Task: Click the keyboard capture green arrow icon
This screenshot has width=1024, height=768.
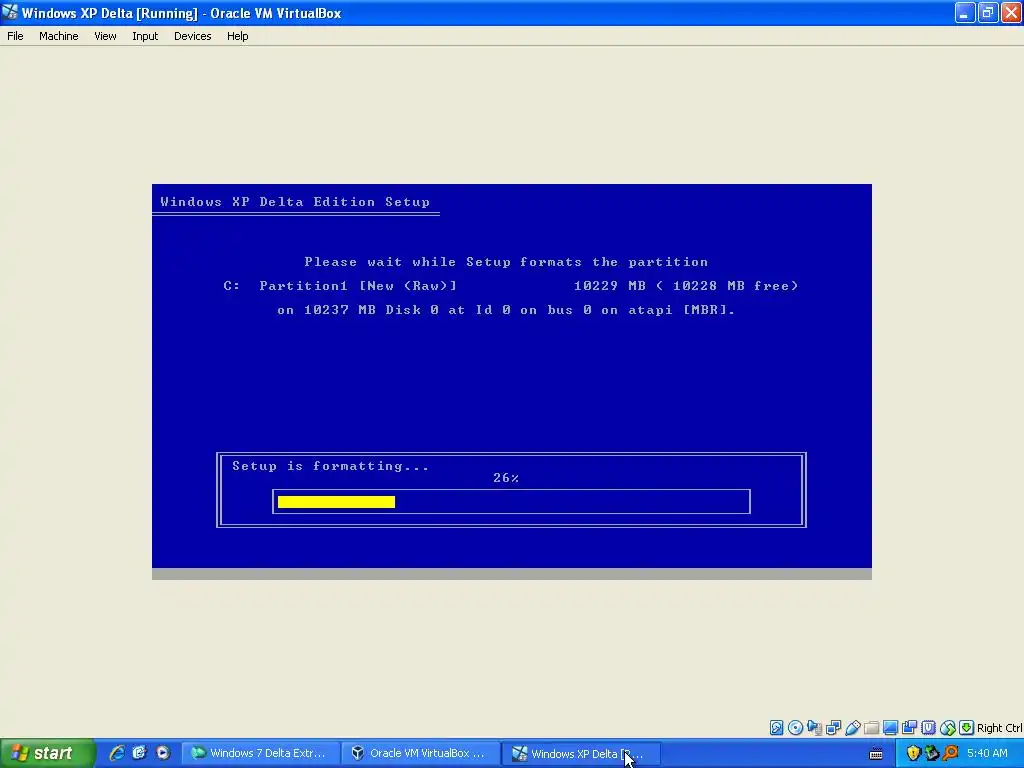Action: (967, 728)
